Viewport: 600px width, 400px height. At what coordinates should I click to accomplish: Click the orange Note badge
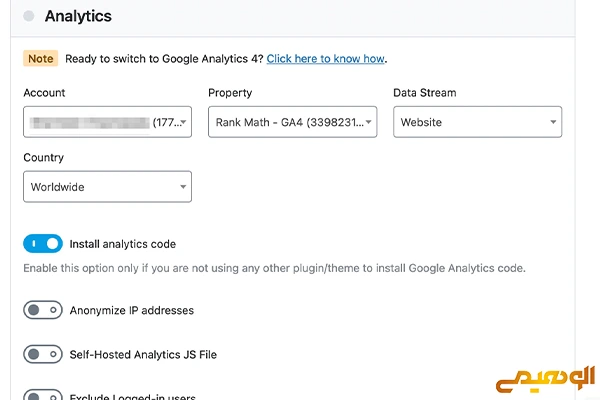41,59
